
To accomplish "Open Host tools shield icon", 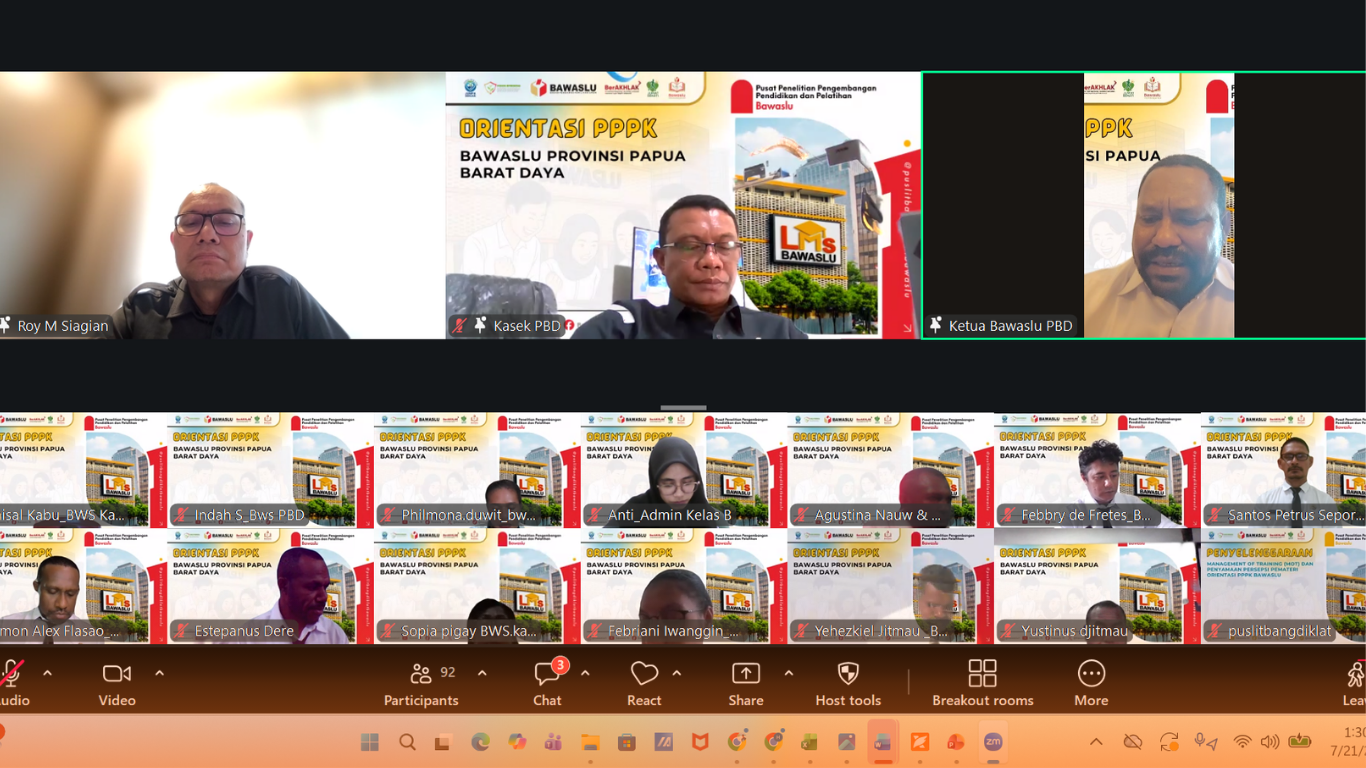I will (x=848, y=684).
